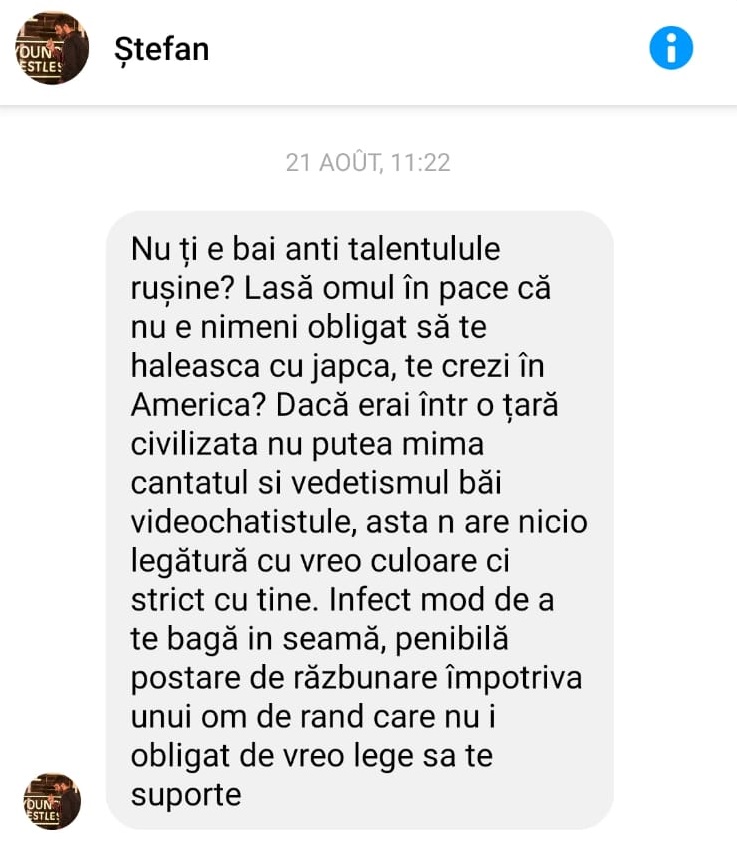
Task: Tap the line "haleasca cu japca, te crezi în"
Action: click(338, 366)
